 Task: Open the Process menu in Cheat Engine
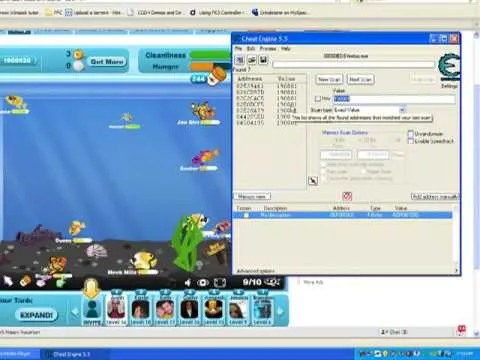268,49
